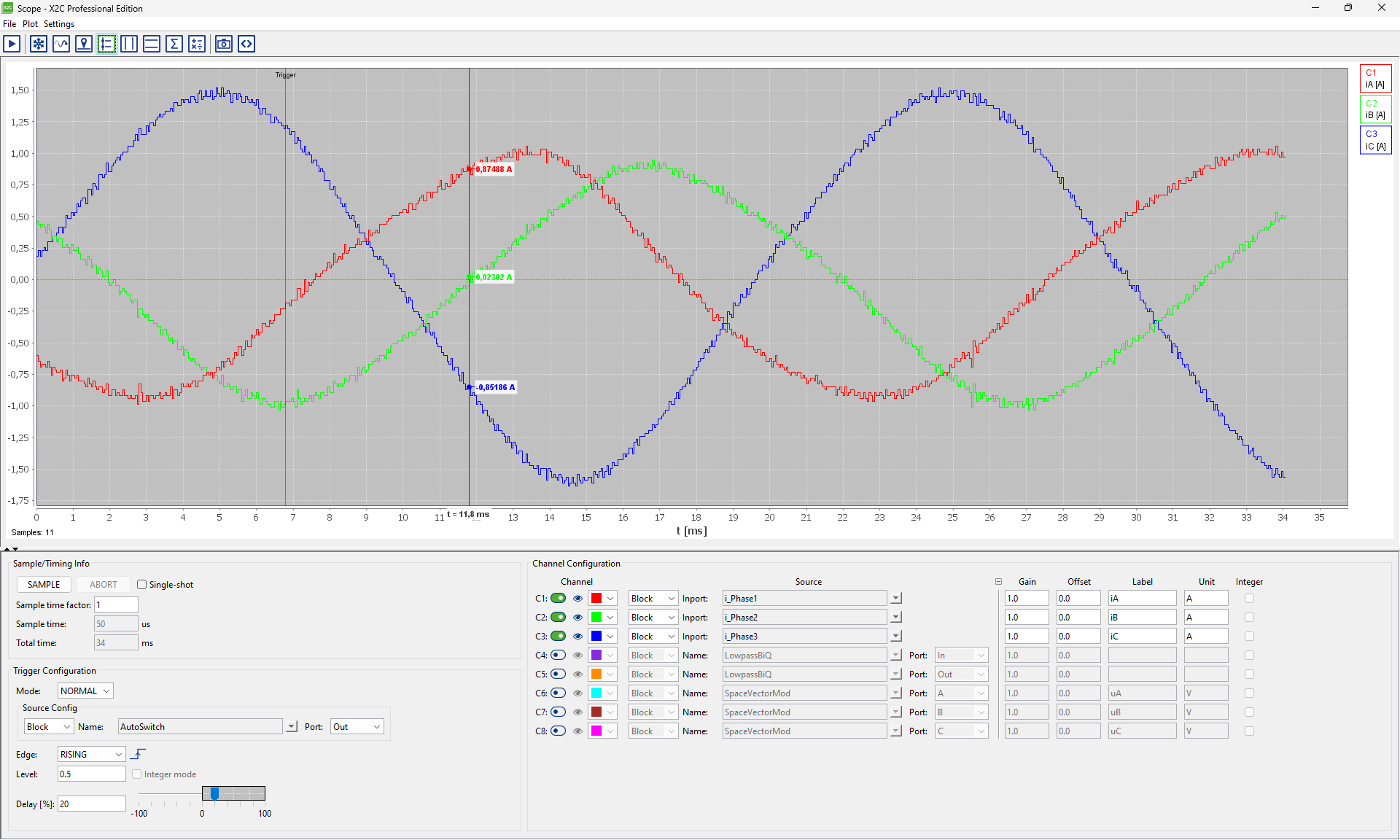Click the C3 iC legend box

click(x=1376, y=140)
